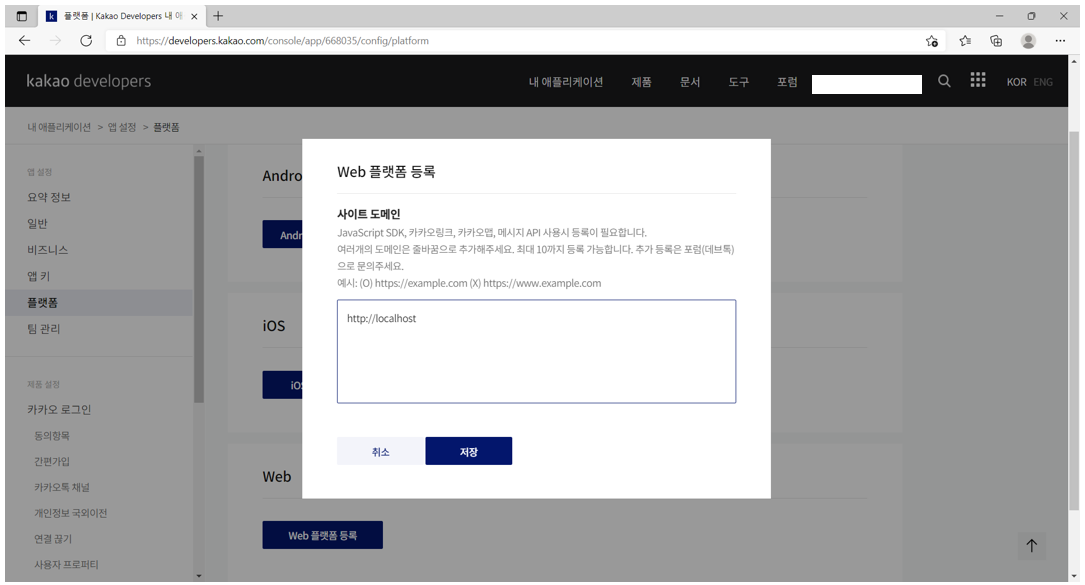Open the browser profile avatar
1085x585 pixels.
[1028, 41]
